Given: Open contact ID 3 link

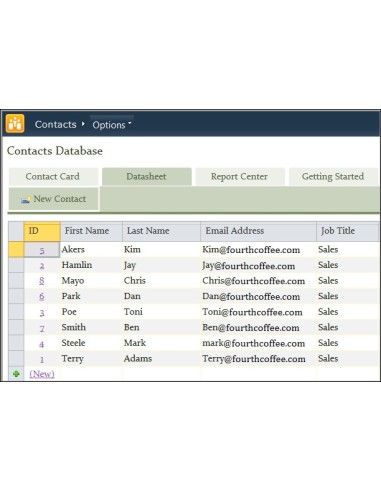Looking at the screenshot, I should pyautogui.click(x=42, y=312).
